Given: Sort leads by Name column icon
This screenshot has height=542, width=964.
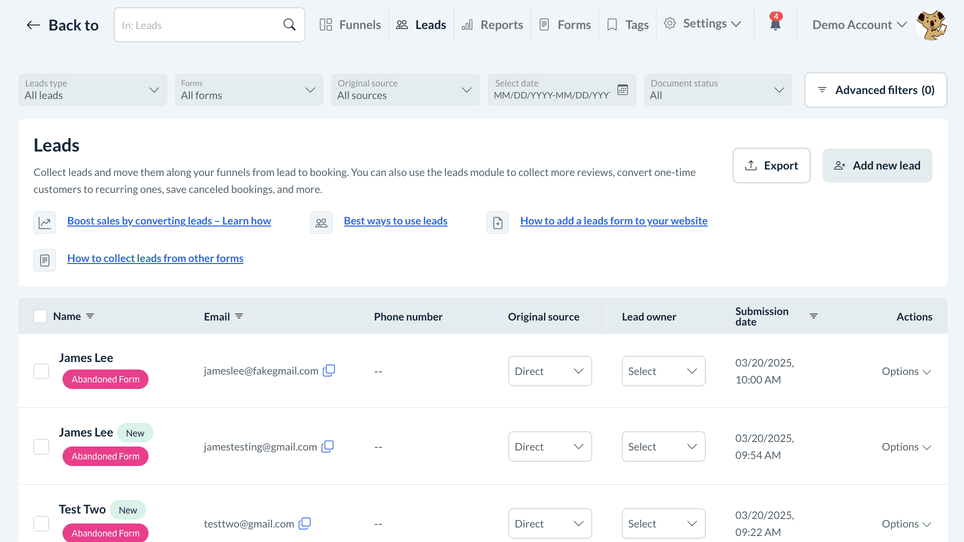Looking at the screenshot, I should click(90, 316).
